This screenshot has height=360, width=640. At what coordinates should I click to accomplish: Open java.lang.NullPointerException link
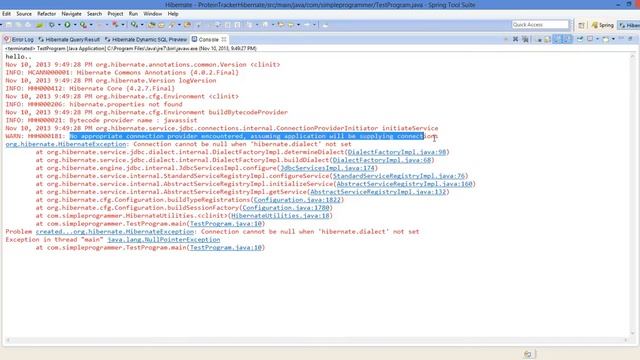[x=163, y=240]
